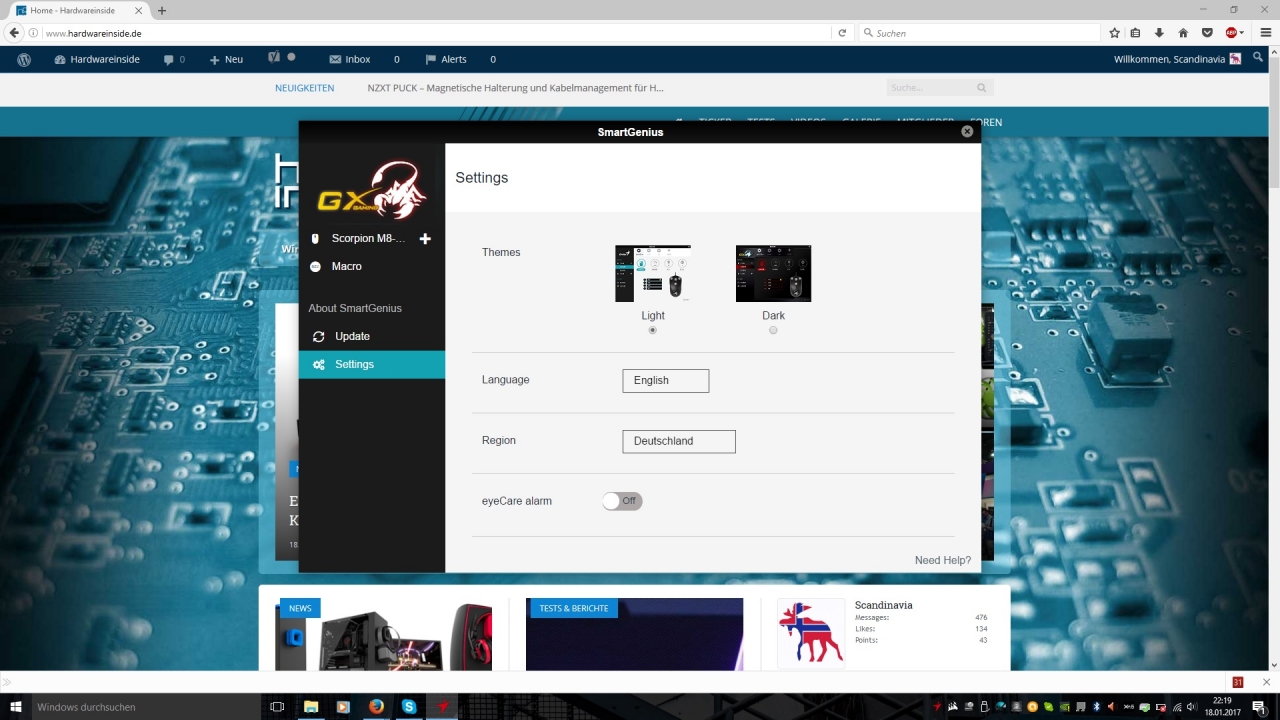
Task: Expand the Adblock Plus dropdown menu
Action: 1242,33
